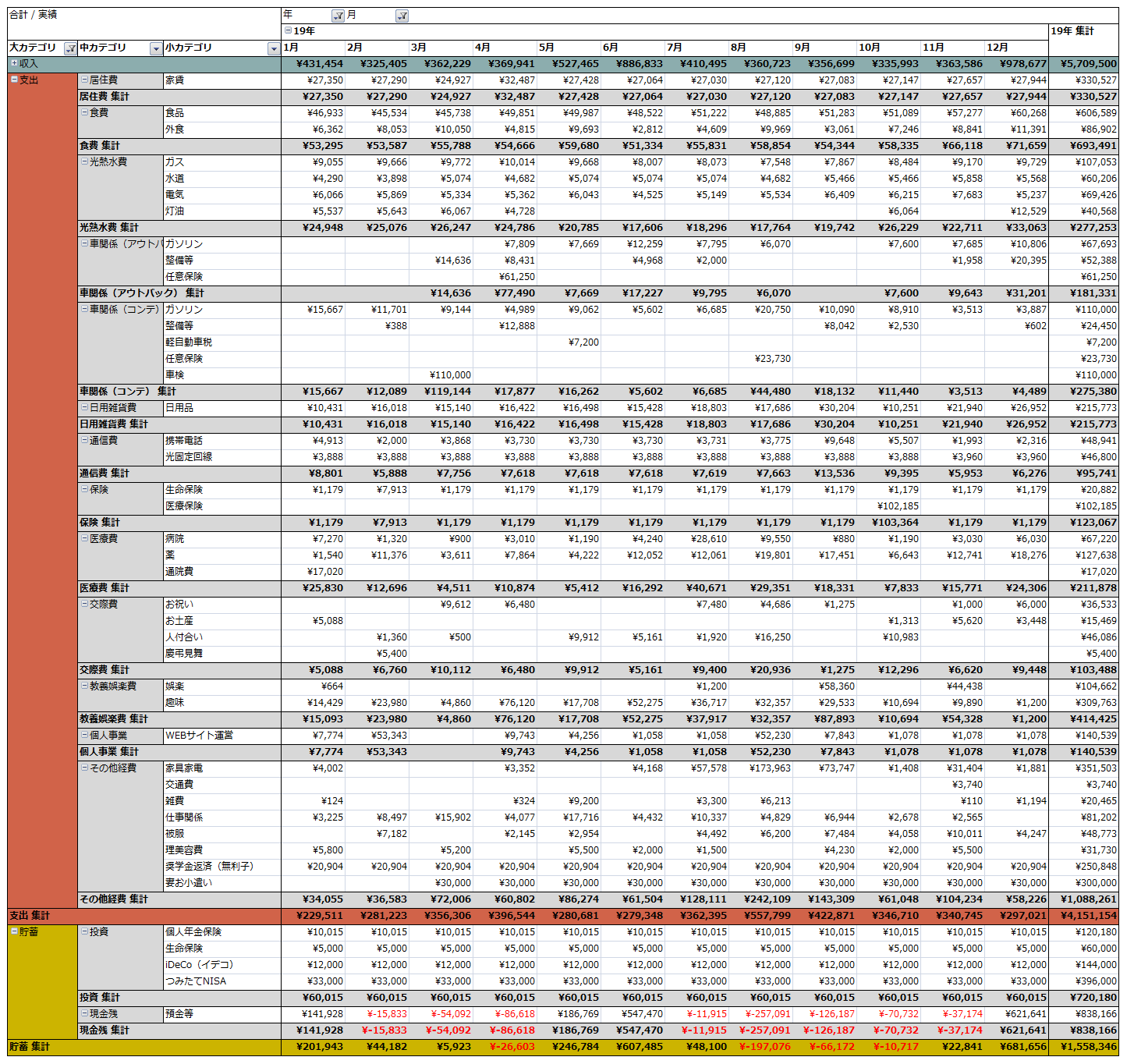Select the 灯油 row label

point(222,211)
